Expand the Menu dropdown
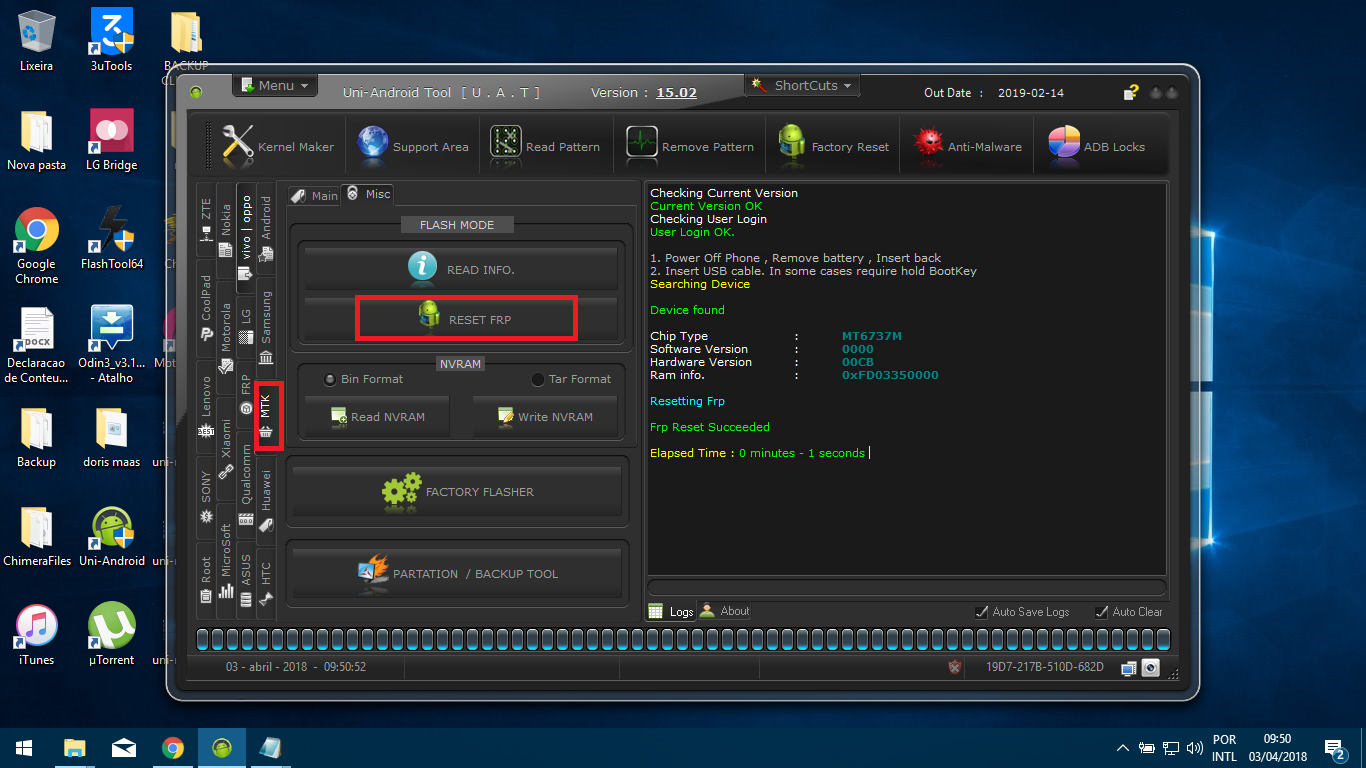Viewport: 1366px width, 768px height. tap(275, 86)
